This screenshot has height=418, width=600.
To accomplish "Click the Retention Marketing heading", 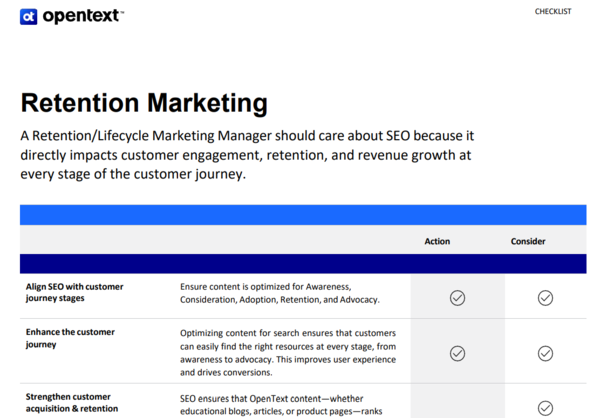I will click(143, 103).
